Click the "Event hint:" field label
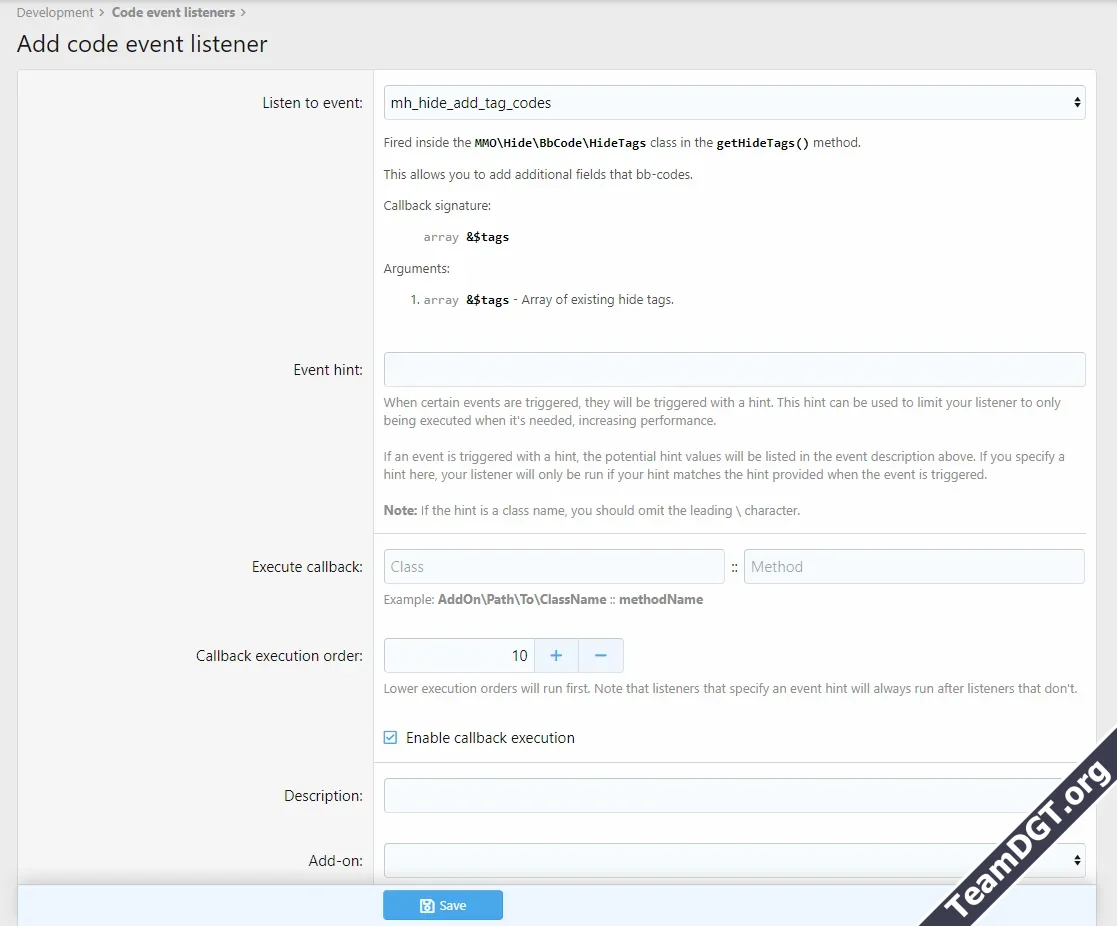This screenshot has width=1117, height=926. click(x=328, y=370)
